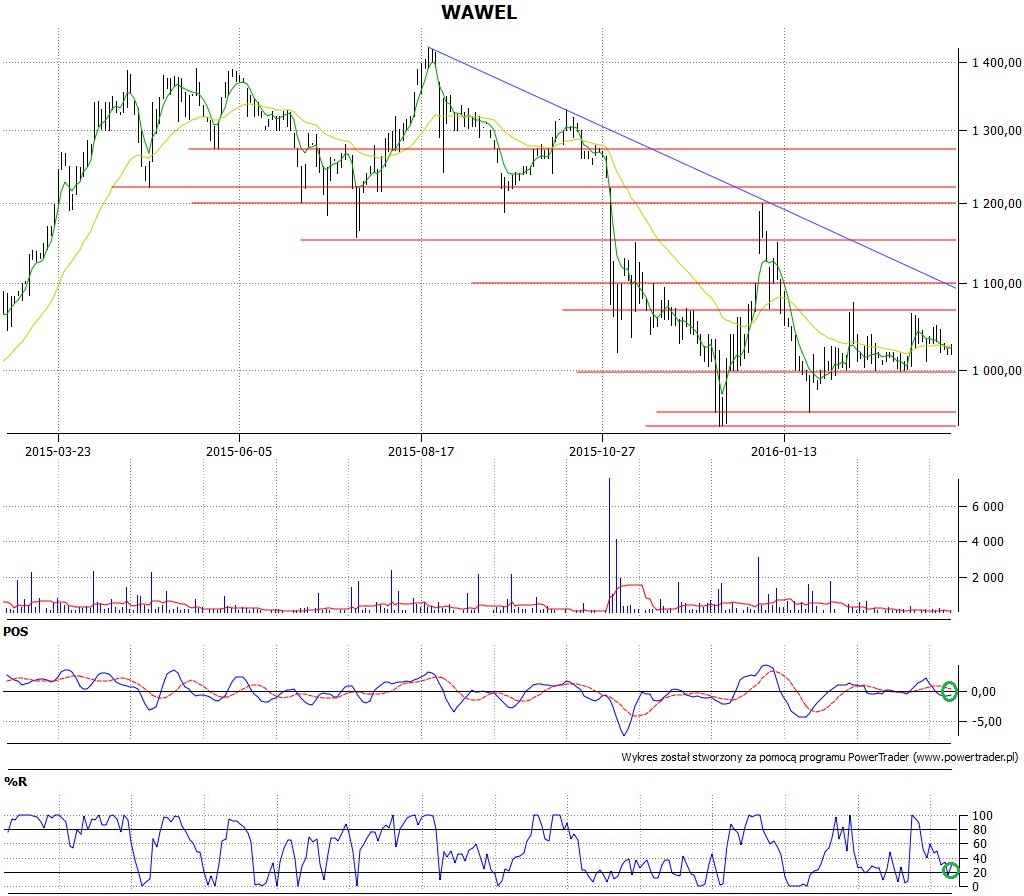This screenshot has height=896, width=1024.
Task: Select the 2015-10-27 date label
Action: [x=601, y=451]
